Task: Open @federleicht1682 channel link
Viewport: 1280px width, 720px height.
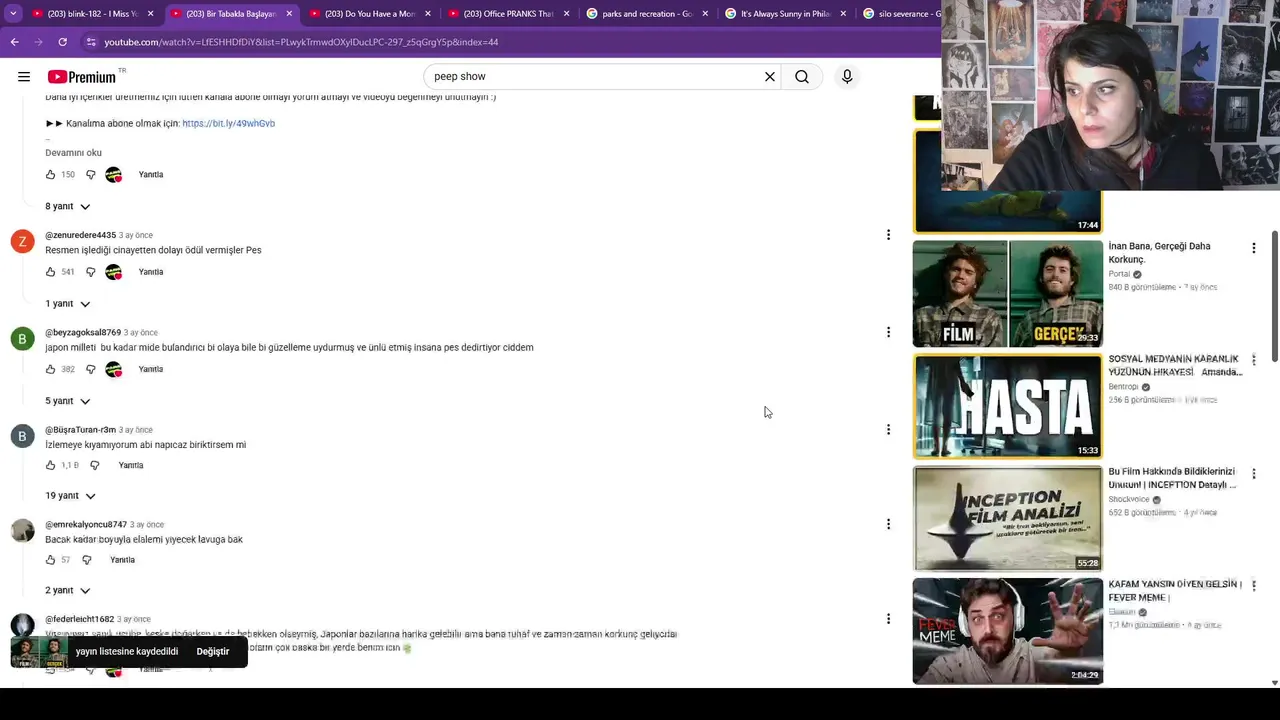Action: click(x=80, y=619)
